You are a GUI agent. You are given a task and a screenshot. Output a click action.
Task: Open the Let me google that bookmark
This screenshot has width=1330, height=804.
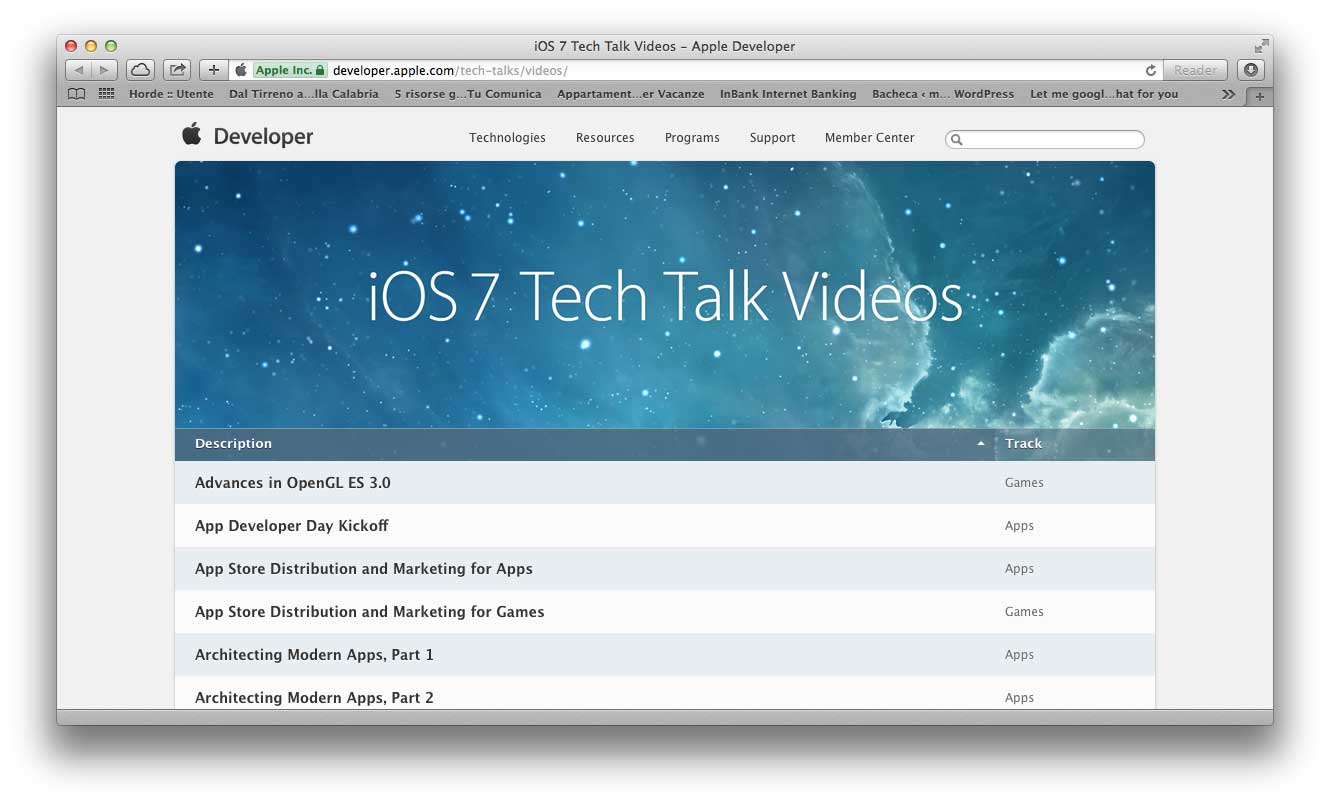pyautogui.click(x=1104, y=94)
